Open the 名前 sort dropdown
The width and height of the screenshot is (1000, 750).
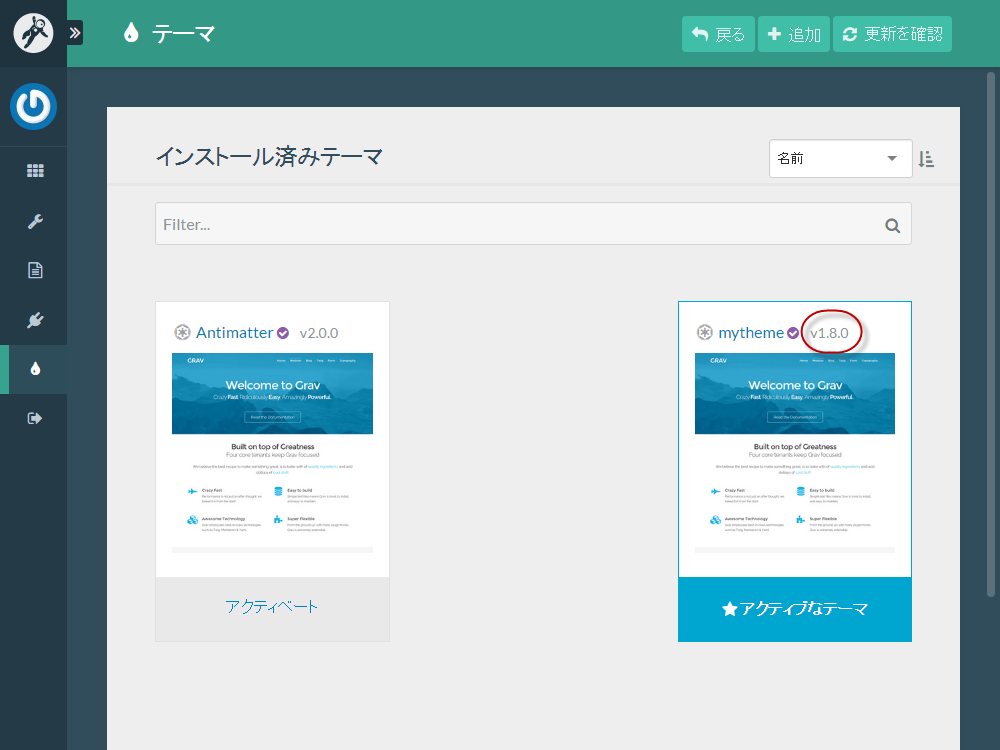coord(840,159)
